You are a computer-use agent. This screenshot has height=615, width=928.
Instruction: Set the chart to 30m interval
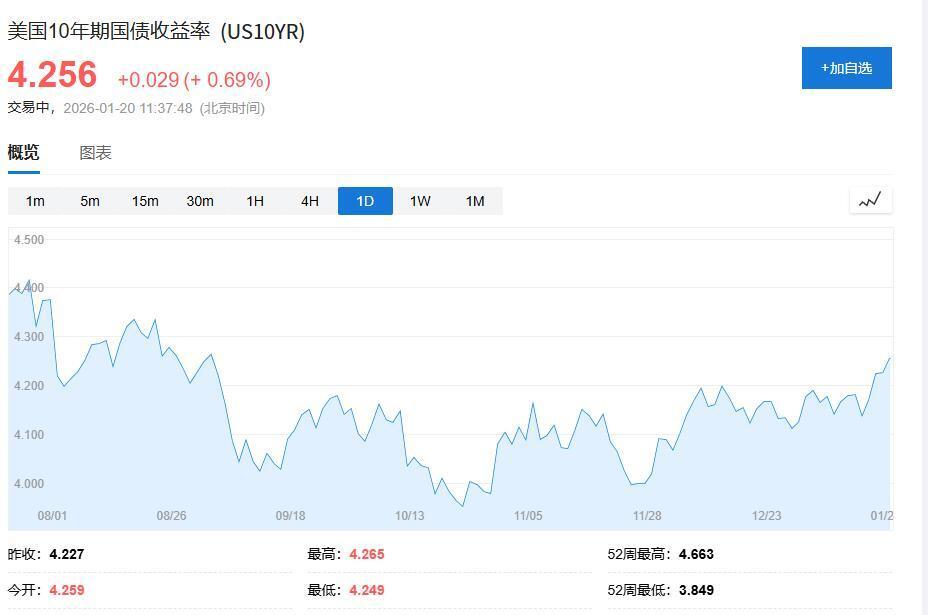coord(200,201)
